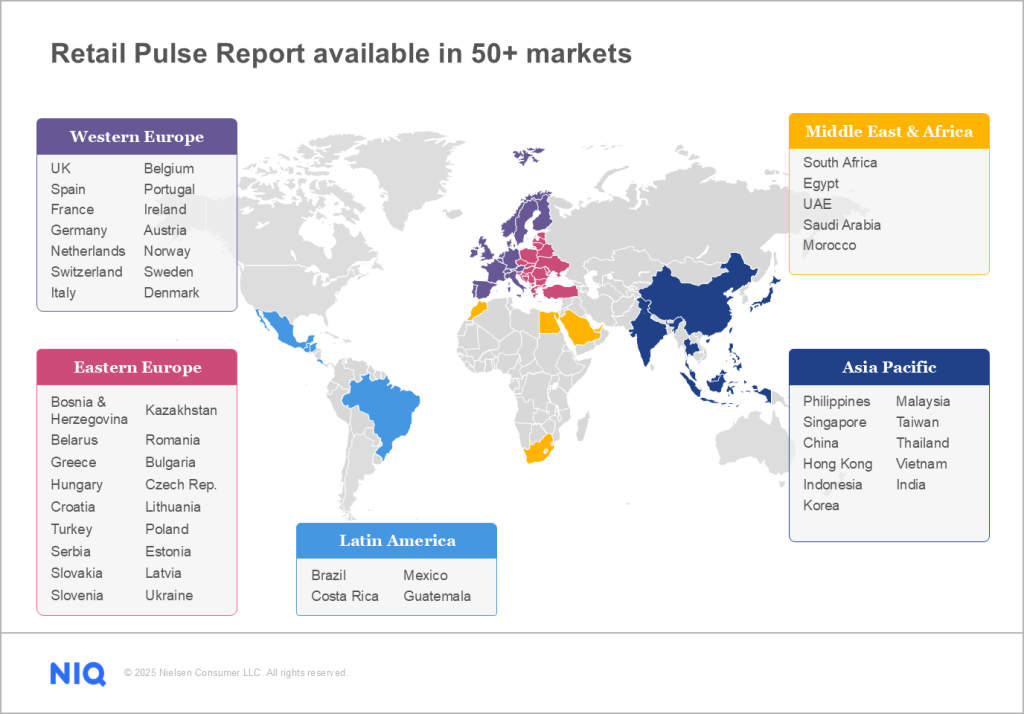Click the 'Netherlands' entry
Viewport: 1024px width, 714px height.
coord(88,252)
